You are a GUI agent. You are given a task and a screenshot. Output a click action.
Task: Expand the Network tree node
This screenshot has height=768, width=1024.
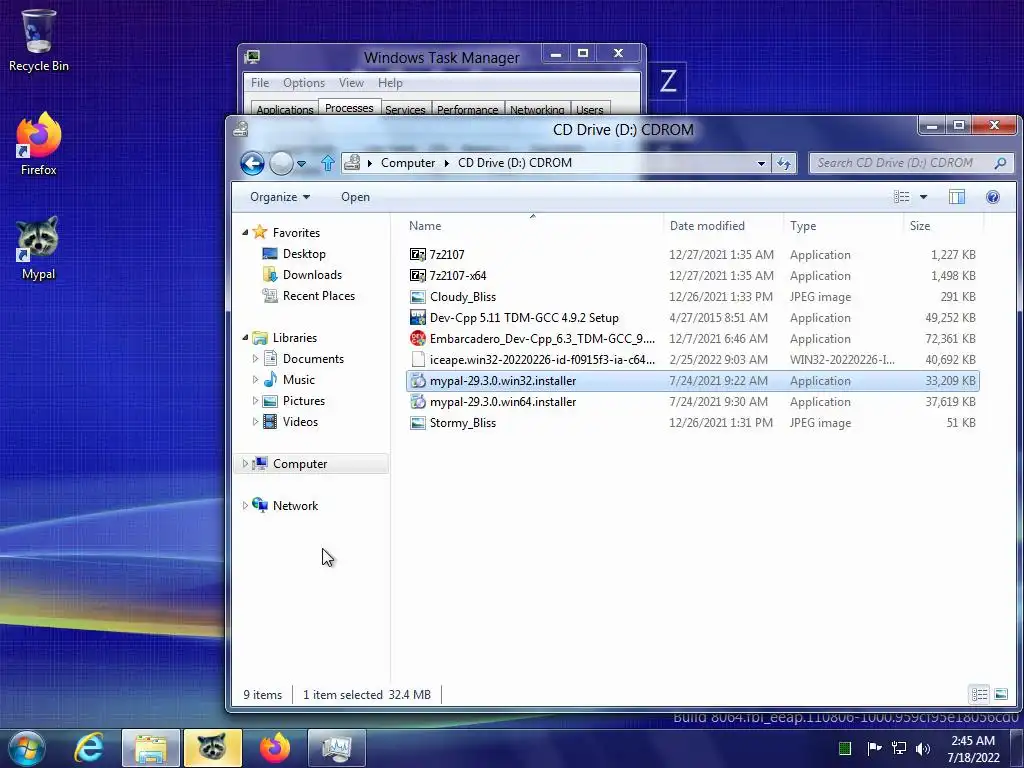[245, 505]
